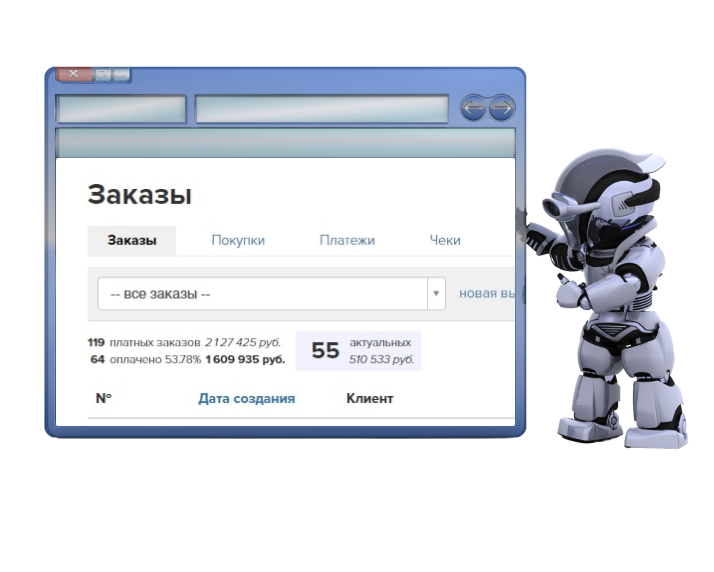This screenshot has width=714, height=572.
Task: Click the '119 платных заказов' statistic
Action: (144, 342)
